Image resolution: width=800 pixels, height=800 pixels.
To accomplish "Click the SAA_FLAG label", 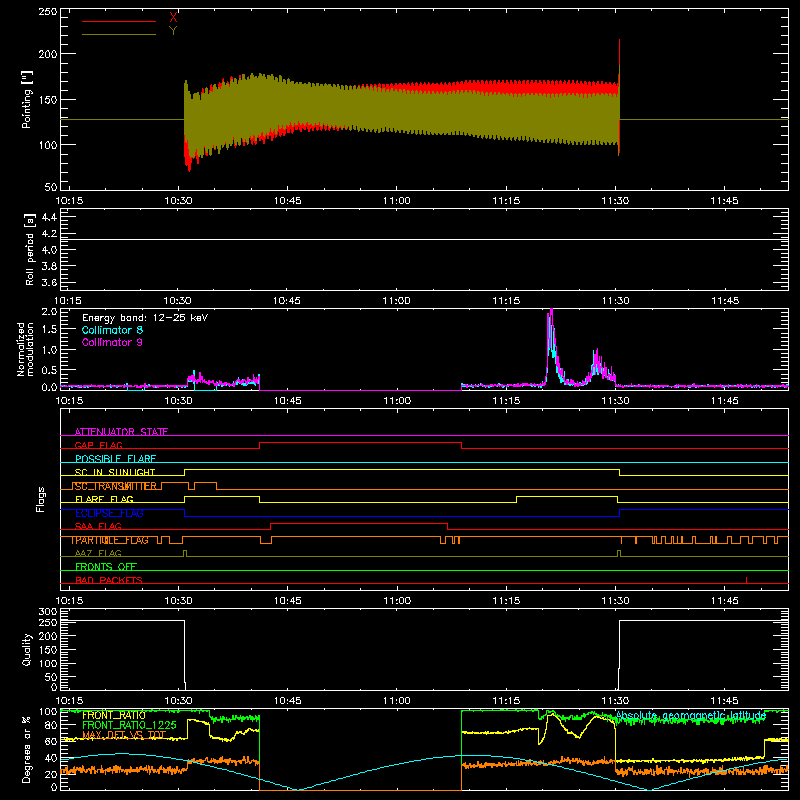I will coord(98,526).
